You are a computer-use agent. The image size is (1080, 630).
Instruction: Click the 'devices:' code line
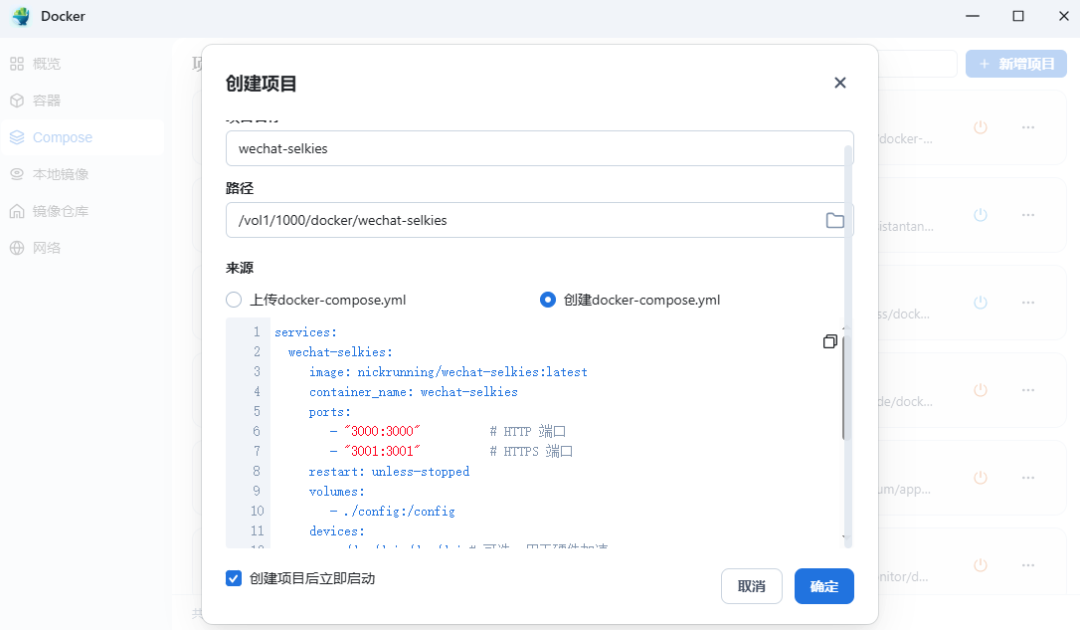(337, 531)
